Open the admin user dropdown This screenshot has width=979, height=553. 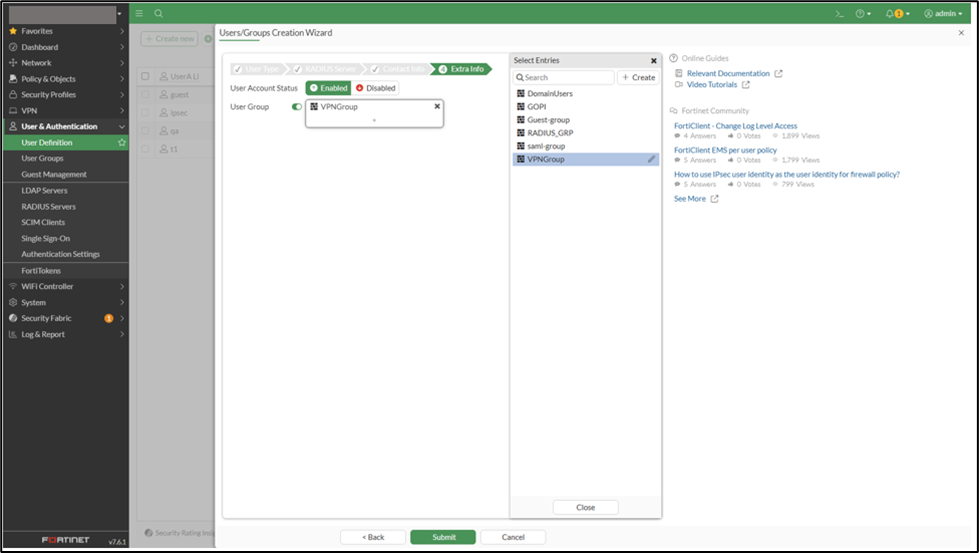click(x=943, y=14)
